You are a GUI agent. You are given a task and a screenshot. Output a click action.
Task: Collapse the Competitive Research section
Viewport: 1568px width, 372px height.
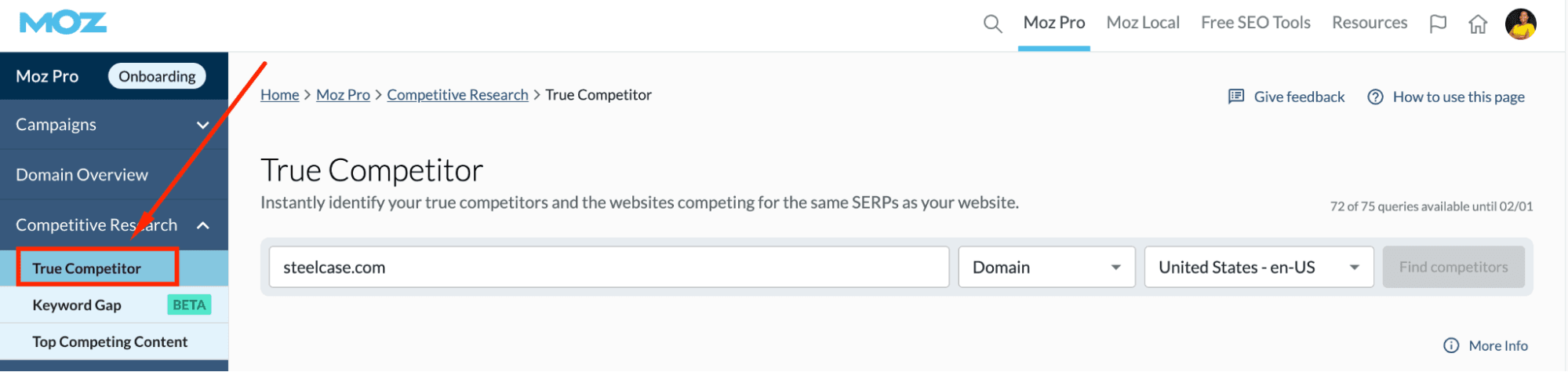pyautogui.click(x=202, y=225)
